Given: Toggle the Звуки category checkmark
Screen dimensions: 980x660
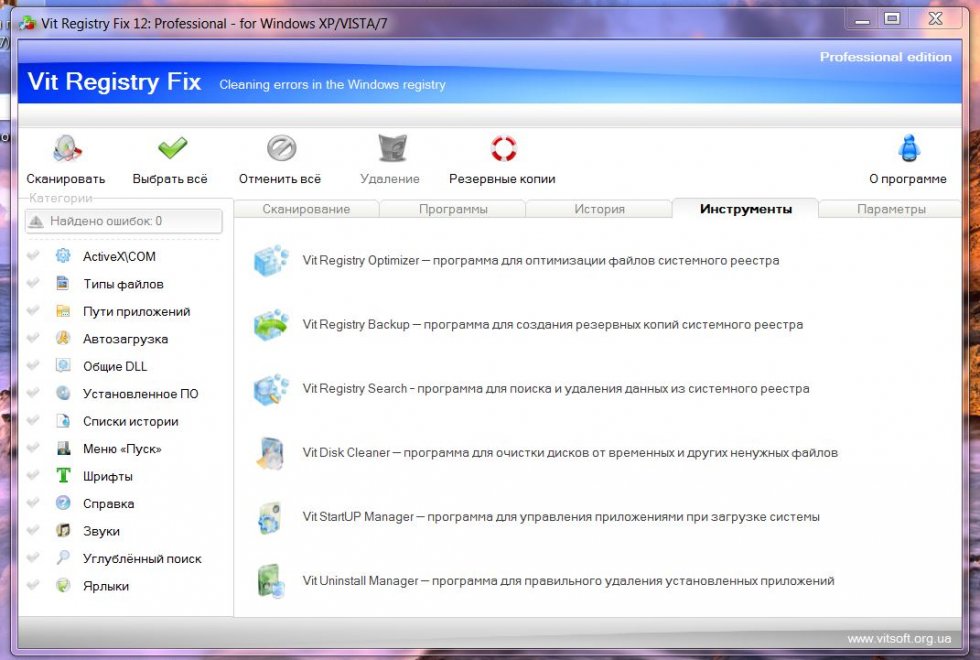Looking at the screenshot, I should (33, 530).
